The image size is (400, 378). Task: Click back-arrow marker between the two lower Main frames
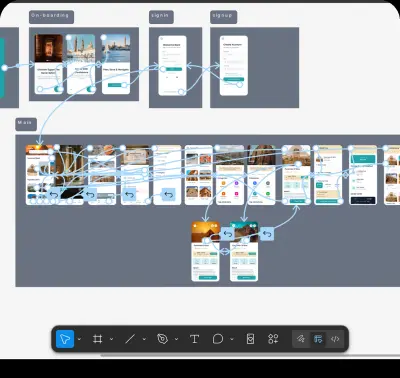(227, 234)
